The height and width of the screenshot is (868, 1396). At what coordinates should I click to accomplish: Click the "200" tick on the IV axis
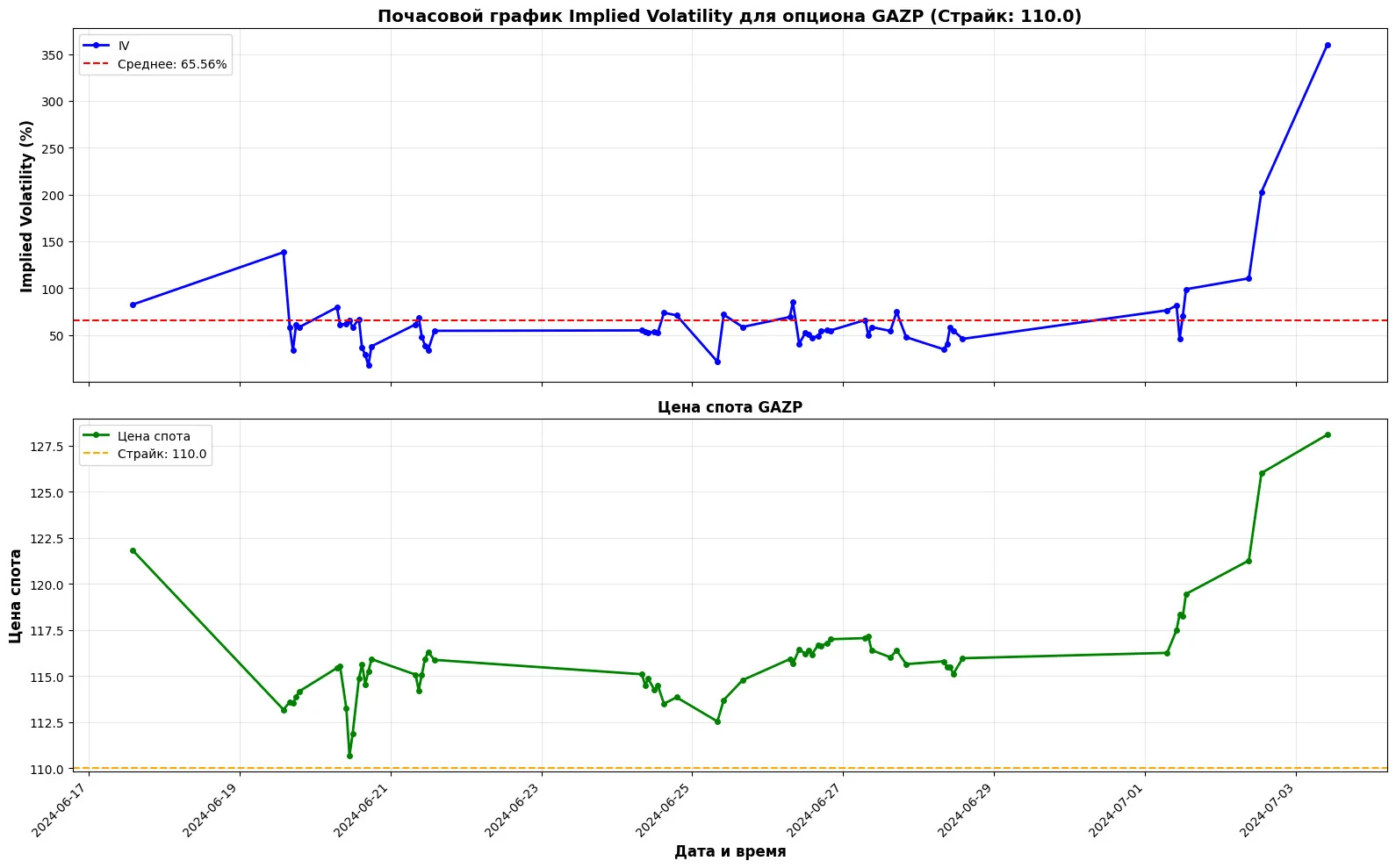coord(53,196)
